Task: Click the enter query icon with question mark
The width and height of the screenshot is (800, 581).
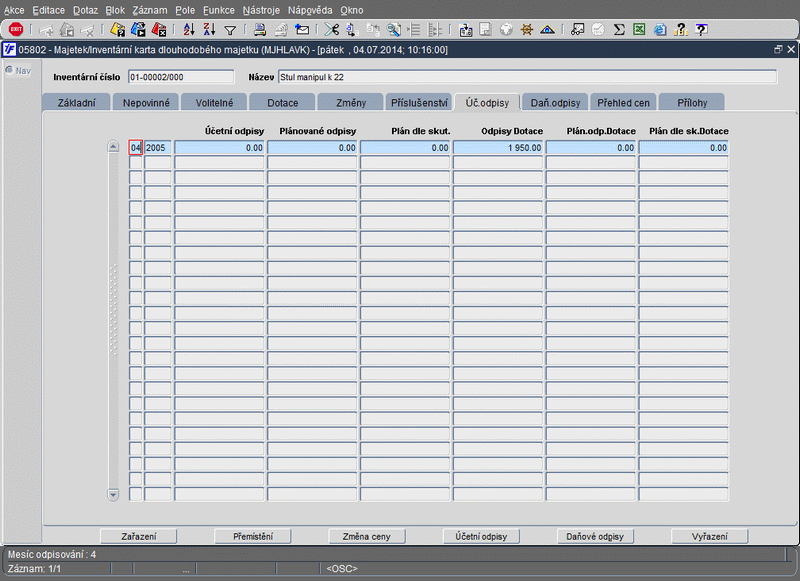Action: pyautogui.click(x=118, y=30)
